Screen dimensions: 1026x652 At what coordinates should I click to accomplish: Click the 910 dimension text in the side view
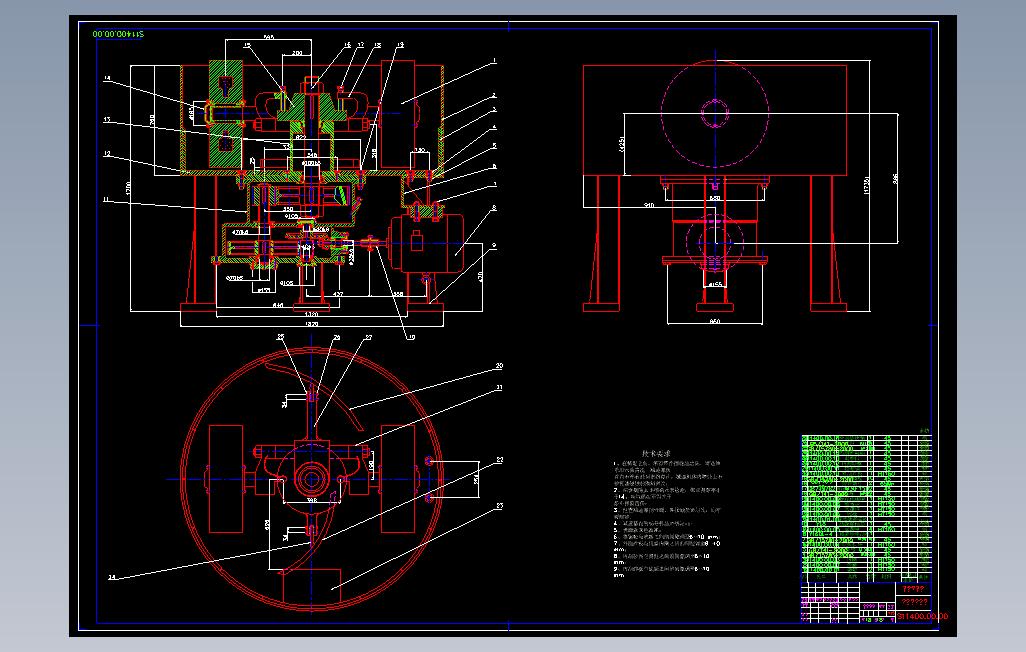click(648, 205)
